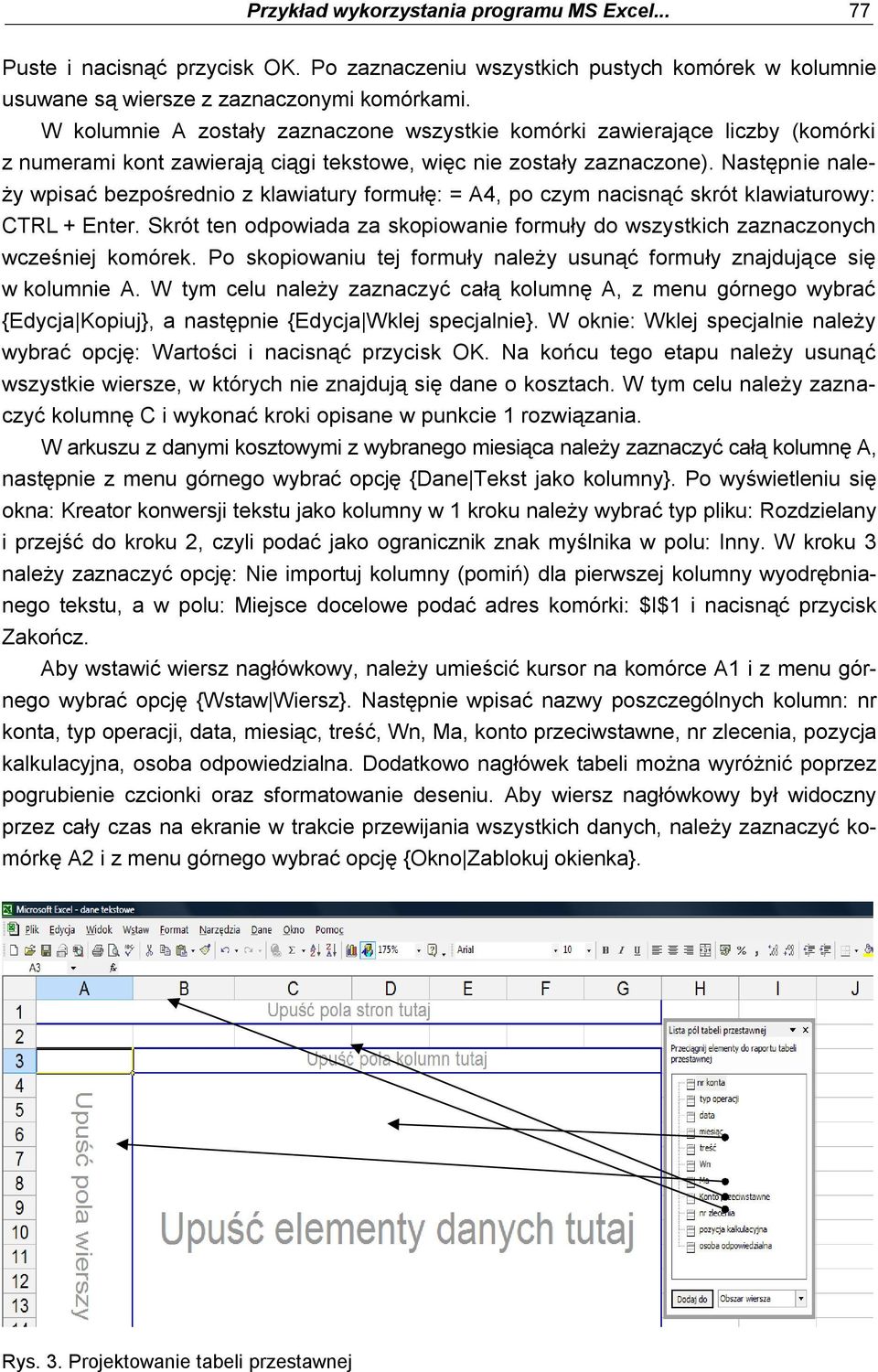
Task: Select 'pozycja kalkulacyjna' field in list
Action: point(733,1229)
